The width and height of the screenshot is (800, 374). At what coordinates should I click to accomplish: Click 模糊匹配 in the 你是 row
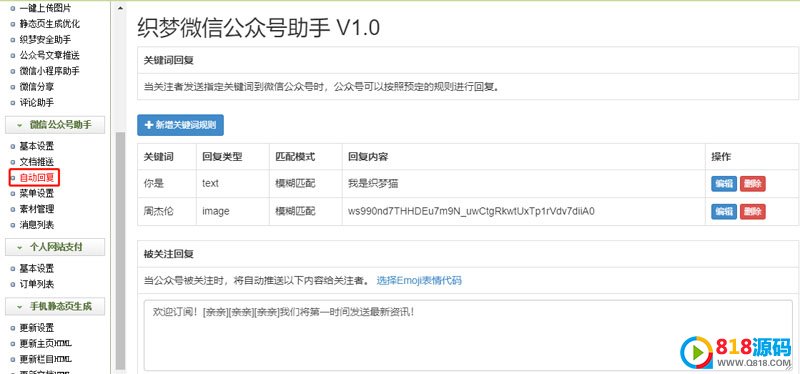pyautogui.click(x=295, y=184)
